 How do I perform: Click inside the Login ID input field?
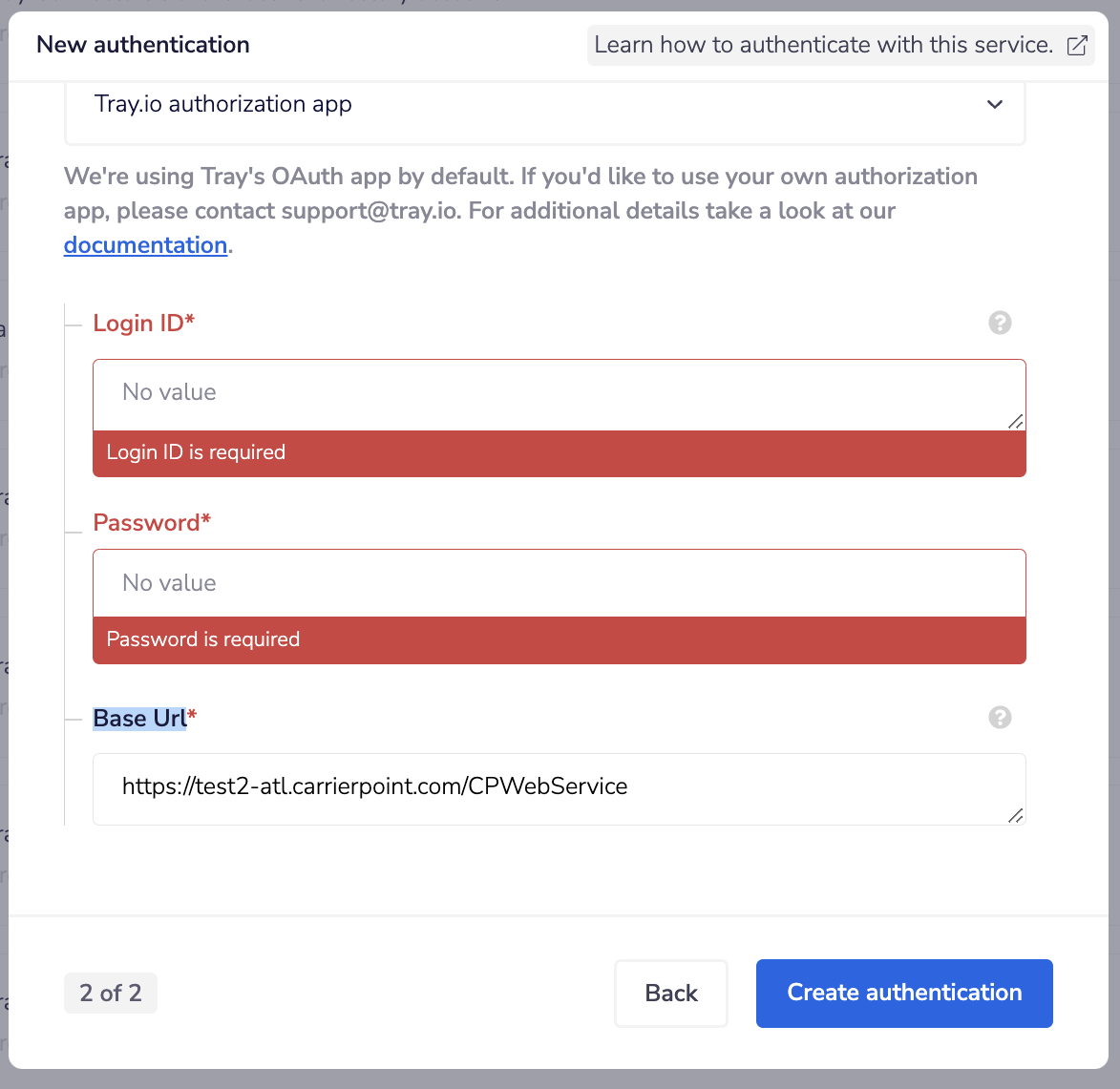click(559, 392)
